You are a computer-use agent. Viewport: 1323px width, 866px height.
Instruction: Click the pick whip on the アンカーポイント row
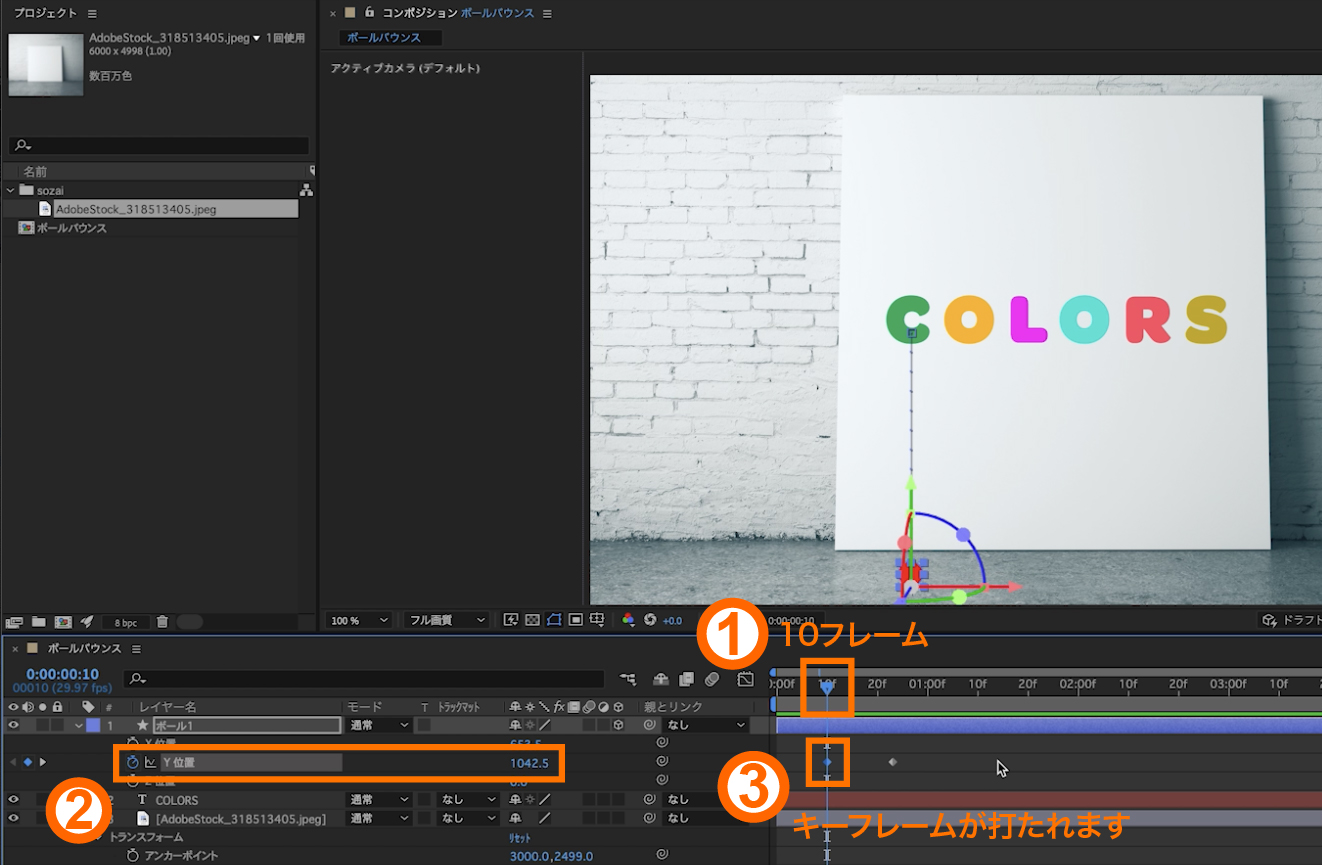661,856
